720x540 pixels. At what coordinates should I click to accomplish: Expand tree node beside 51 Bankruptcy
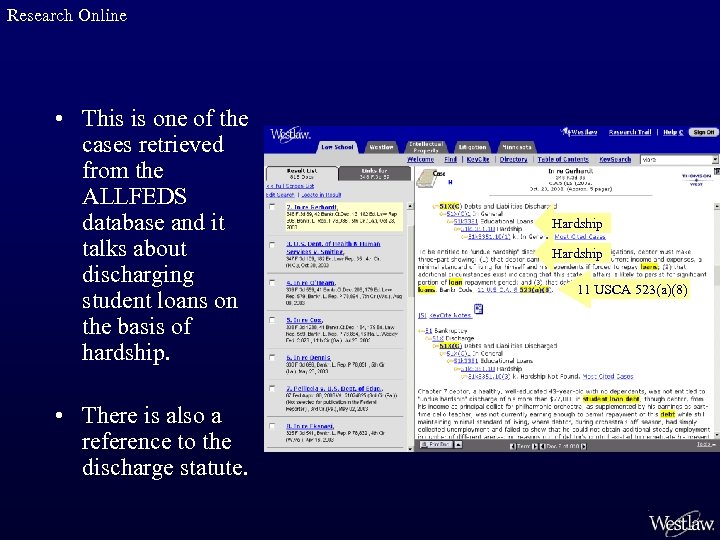[421, 331]
